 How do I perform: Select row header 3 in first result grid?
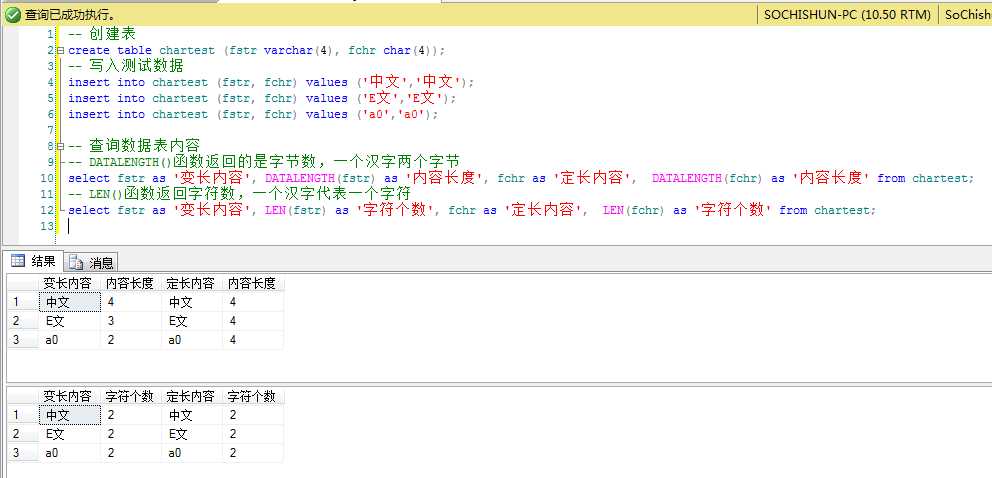[x=23, y=340]
